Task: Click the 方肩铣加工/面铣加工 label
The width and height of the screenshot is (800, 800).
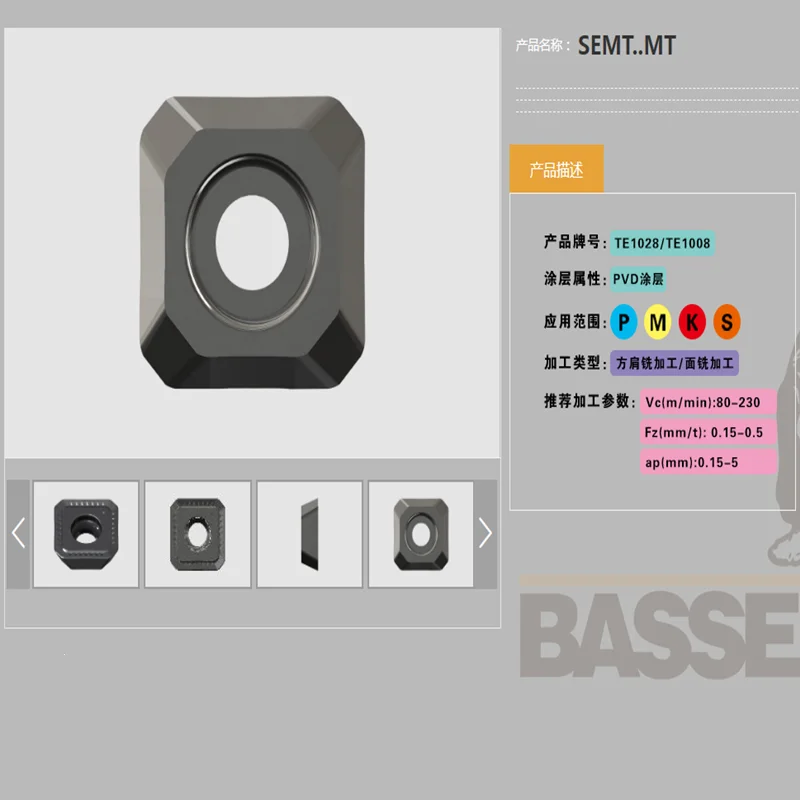Action: point(674,363)
